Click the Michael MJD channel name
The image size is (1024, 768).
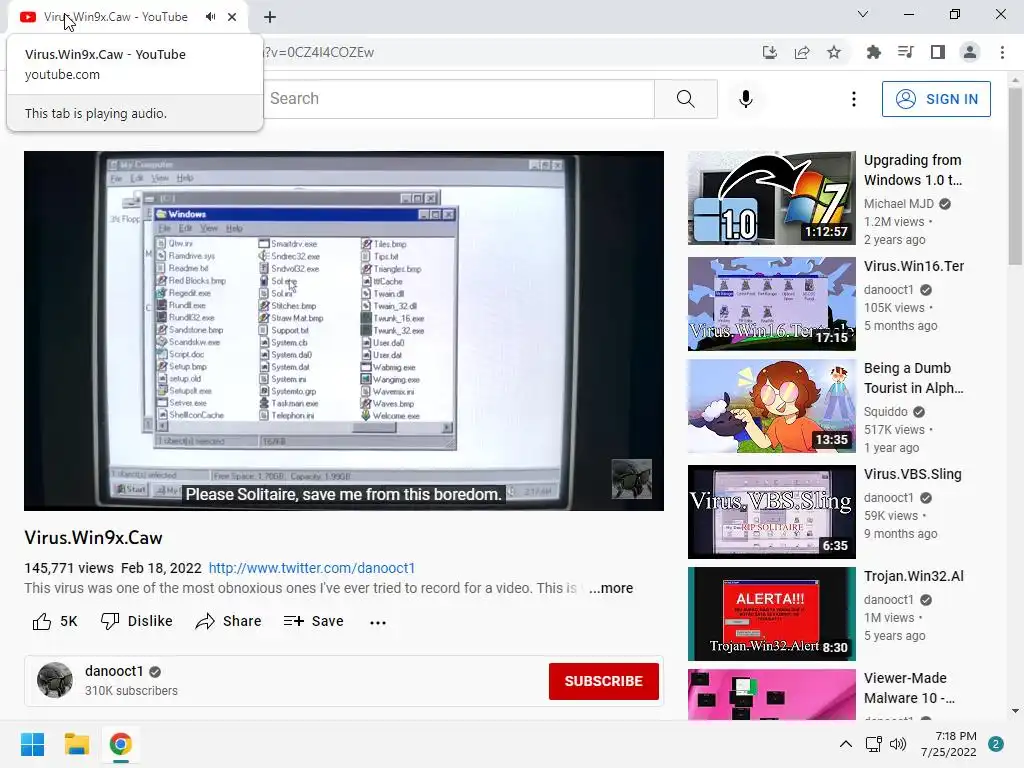click(x=899, y=204)
